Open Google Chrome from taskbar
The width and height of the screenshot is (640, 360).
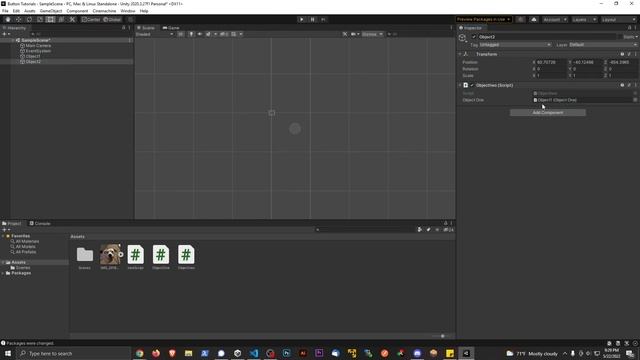tap(140, 353)
